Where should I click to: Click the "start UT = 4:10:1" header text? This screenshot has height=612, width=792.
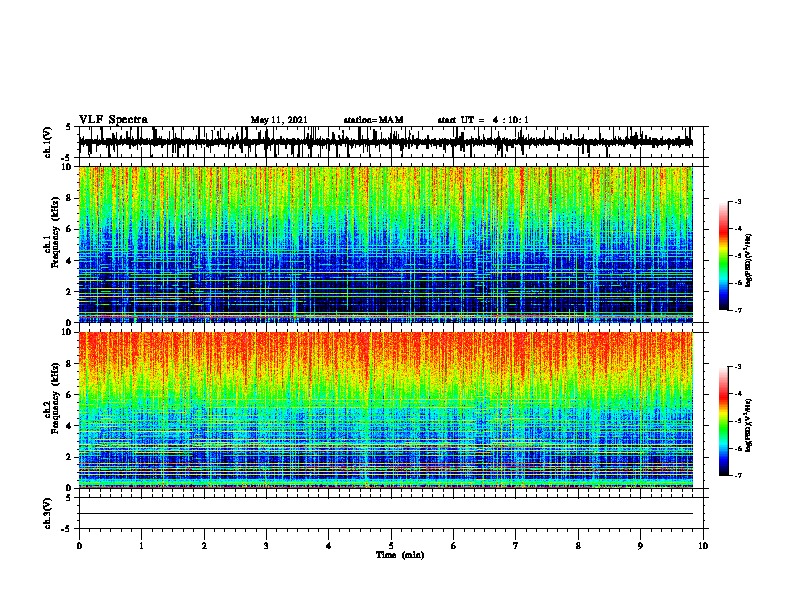[483, 120]
